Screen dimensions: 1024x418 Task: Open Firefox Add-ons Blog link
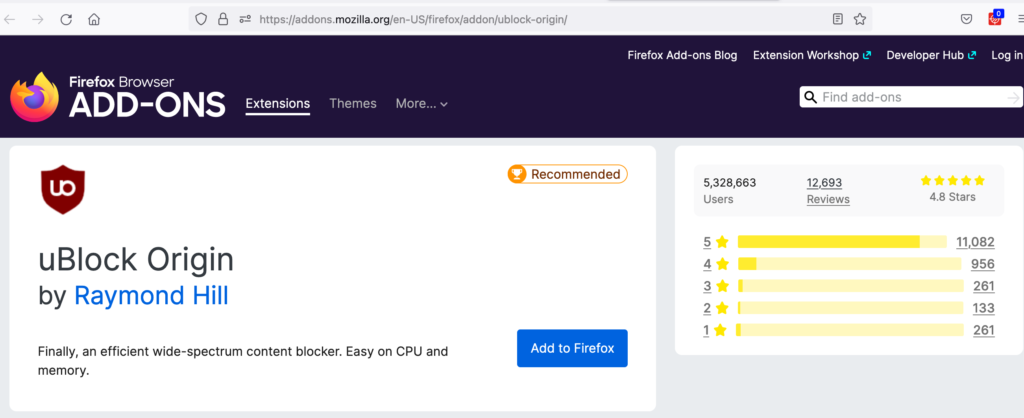tap(682, 56)
